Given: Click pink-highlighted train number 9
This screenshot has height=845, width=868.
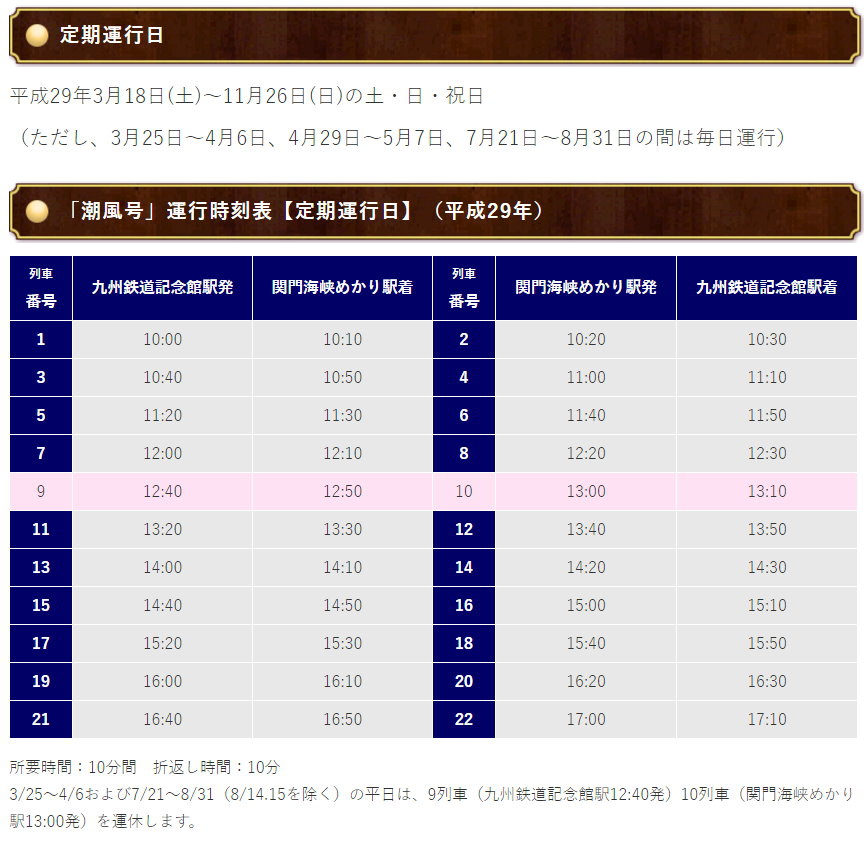Looking at the screenshot, I should [x=41, y=491].
